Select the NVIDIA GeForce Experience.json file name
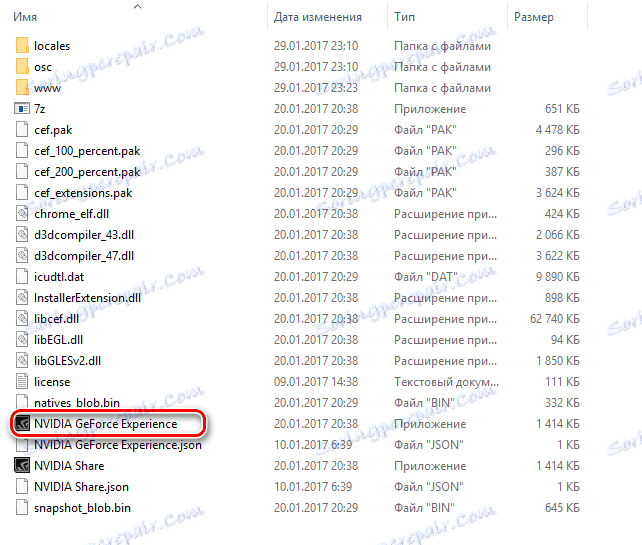Screen dimensions: 642x545 [x=118, y=445]
